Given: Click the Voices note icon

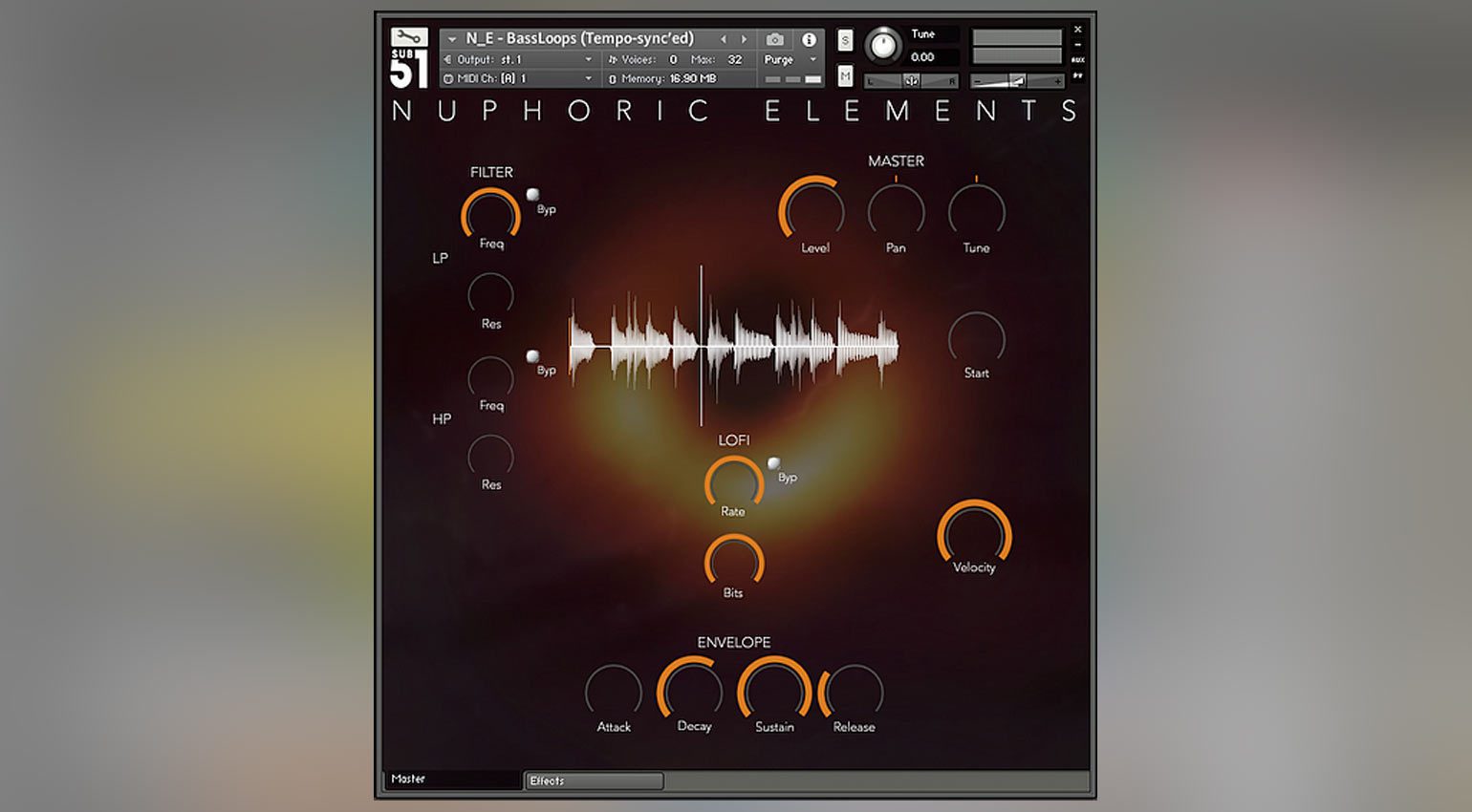Looking at the screenshot, I should click(x=613, y=59).
